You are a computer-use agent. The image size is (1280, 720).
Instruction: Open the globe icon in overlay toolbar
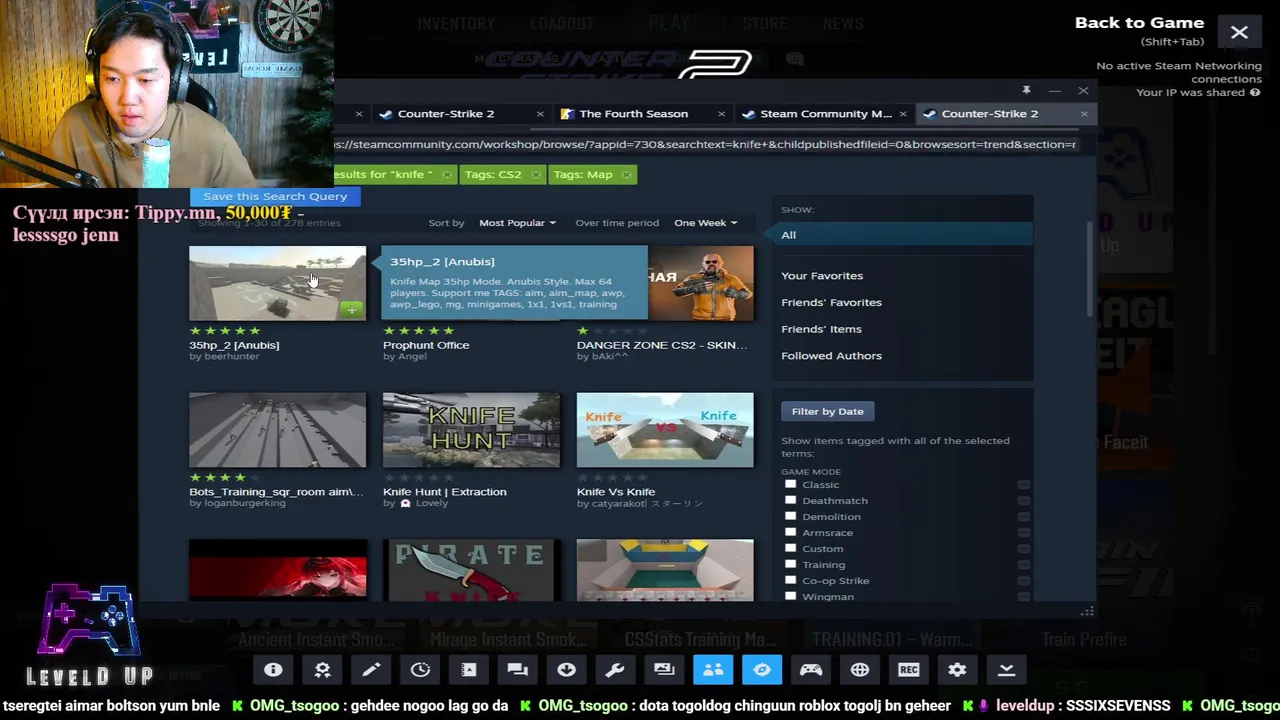click(860, 670)
